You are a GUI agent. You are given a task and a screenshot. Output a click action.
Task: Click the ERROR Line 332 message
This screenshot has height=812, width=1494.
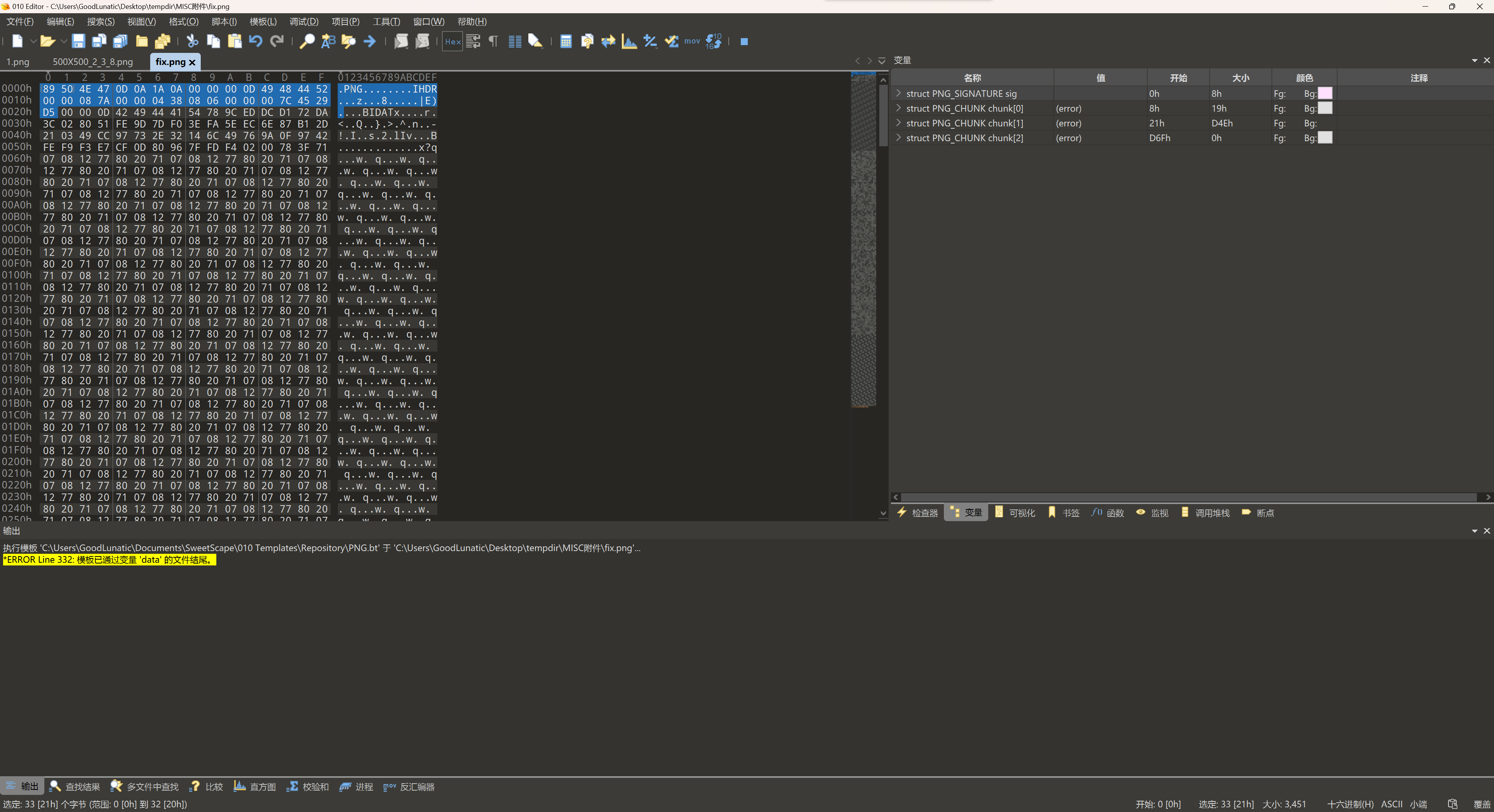(110, 560)
